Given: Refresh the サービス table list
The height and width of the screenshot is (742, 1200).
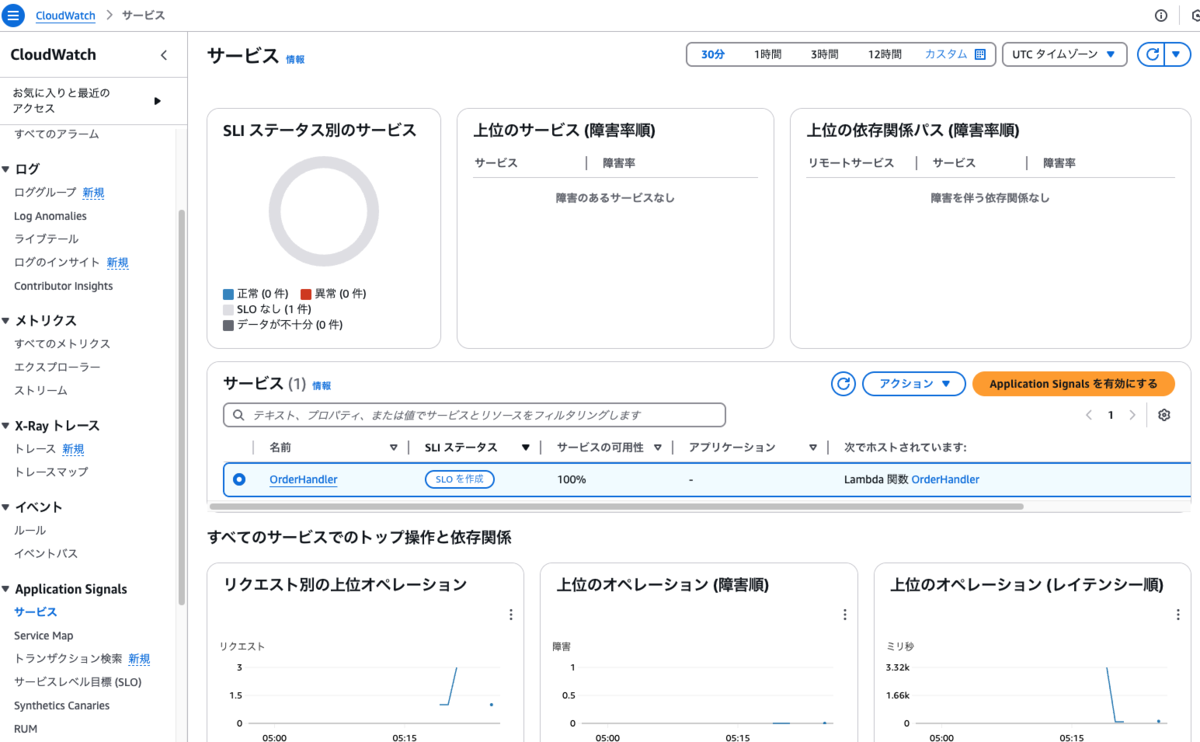Looking at the screenshot, I should [843, 383].
